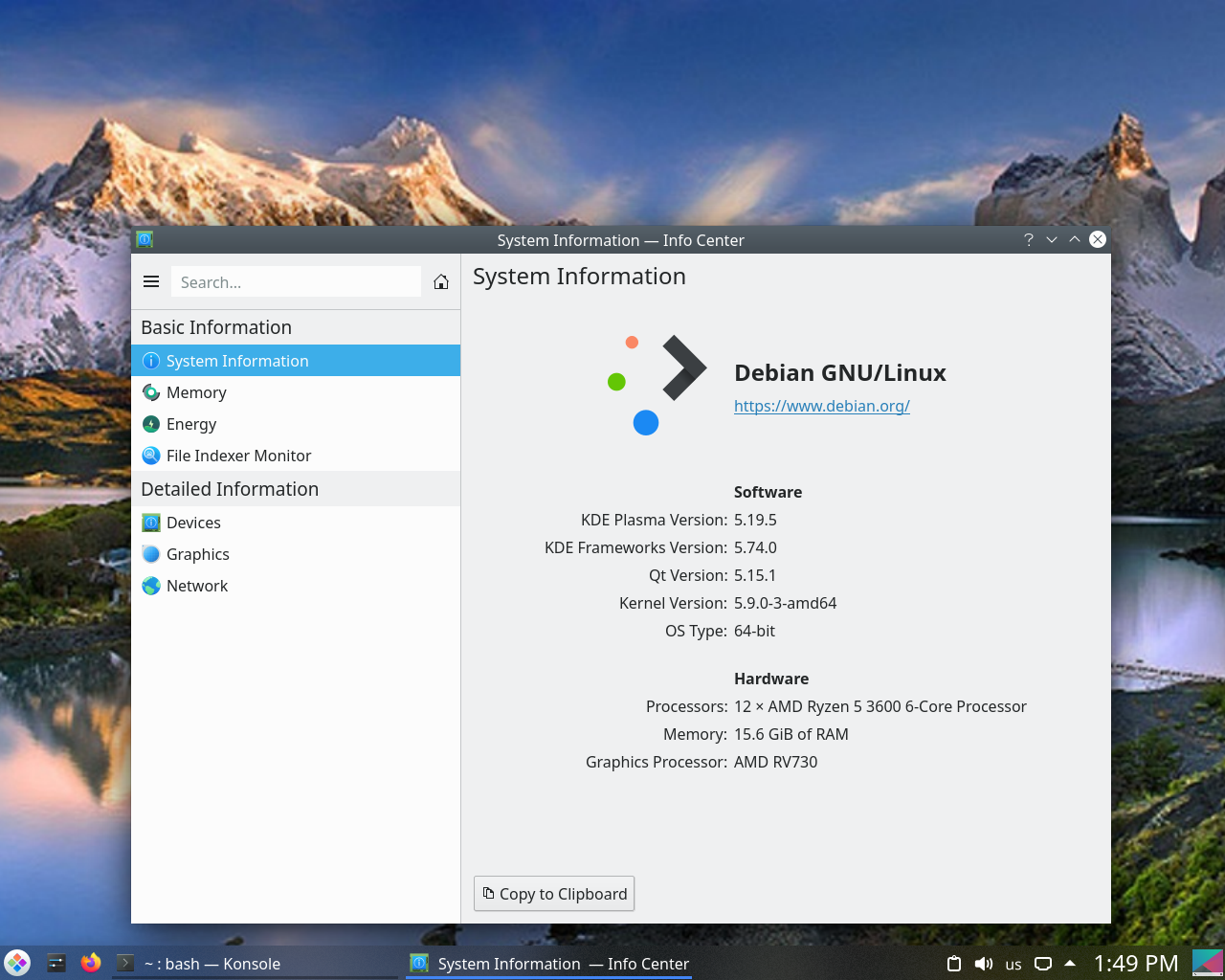Viewport: 1225px width, 980px height.
Task: Click inside the Search field
Action: coord(296,281)
